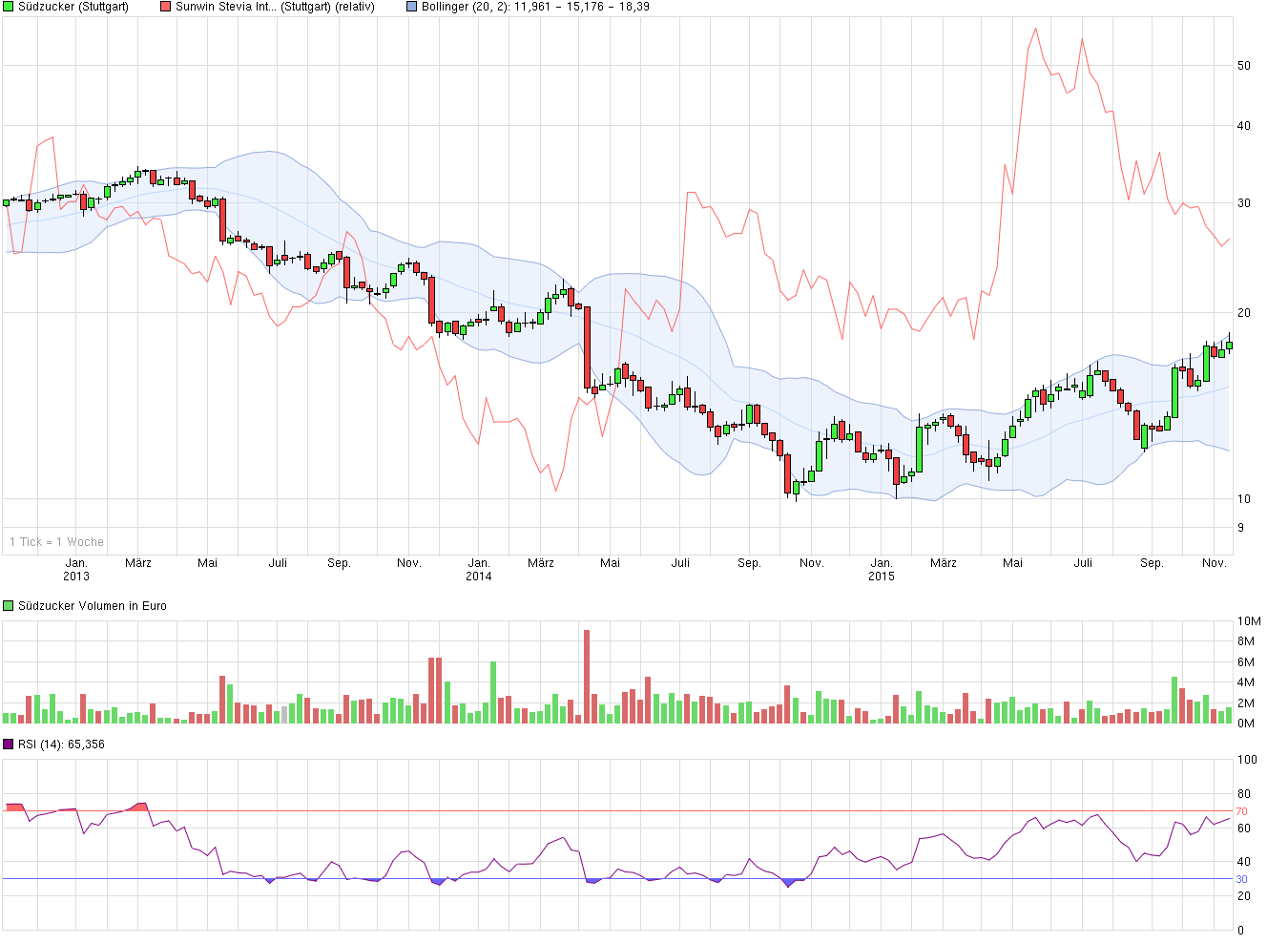Click the RSI axis "0" label
Viewport: 1288px width, 944px height.
1240,931
